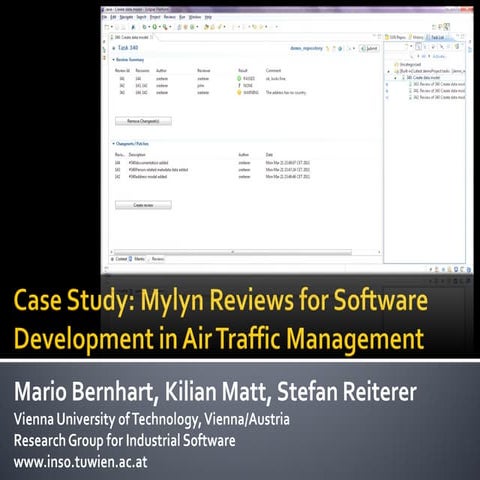Collapse the built-in query tree node in Task List
480x480 pixels.
pyautogui.click(x=388, y=71)
